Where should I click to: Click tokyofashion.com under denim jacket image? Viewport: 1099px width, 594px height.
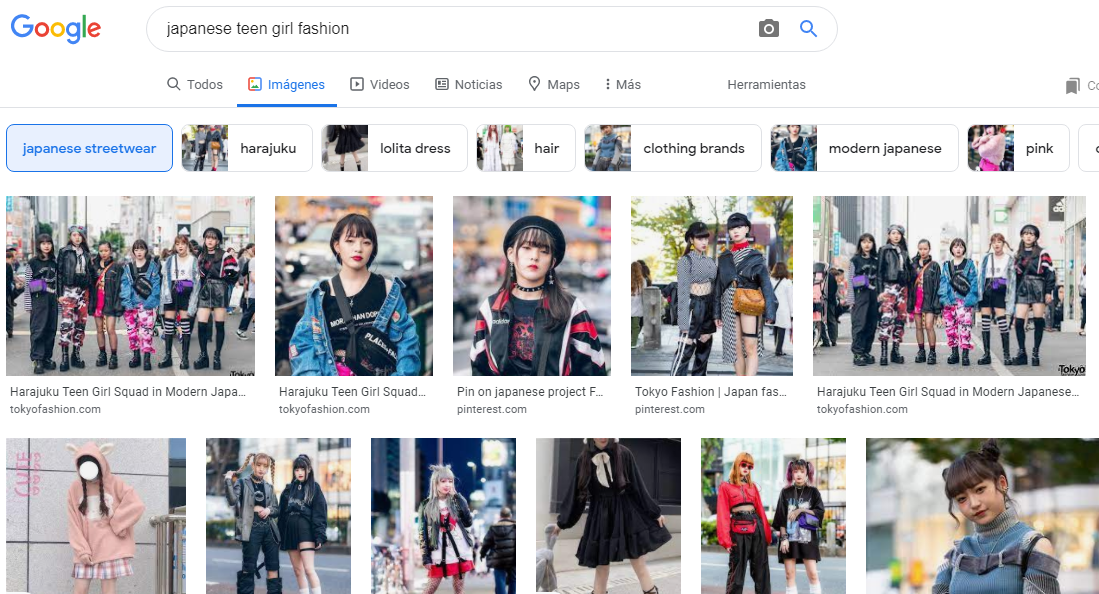[x=324, y=410]
